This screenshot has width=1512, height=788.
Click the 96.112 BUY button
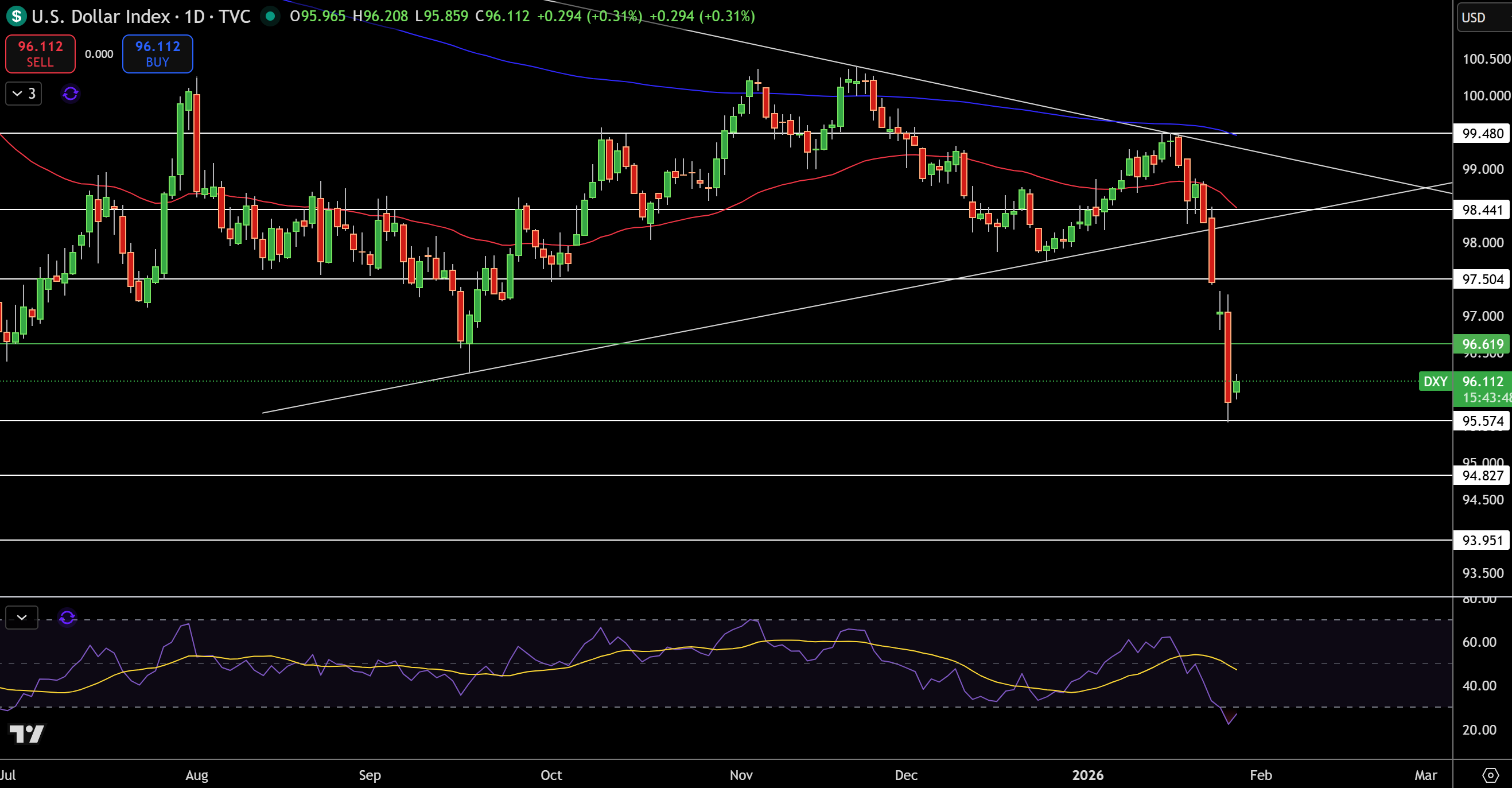(157, 53)
